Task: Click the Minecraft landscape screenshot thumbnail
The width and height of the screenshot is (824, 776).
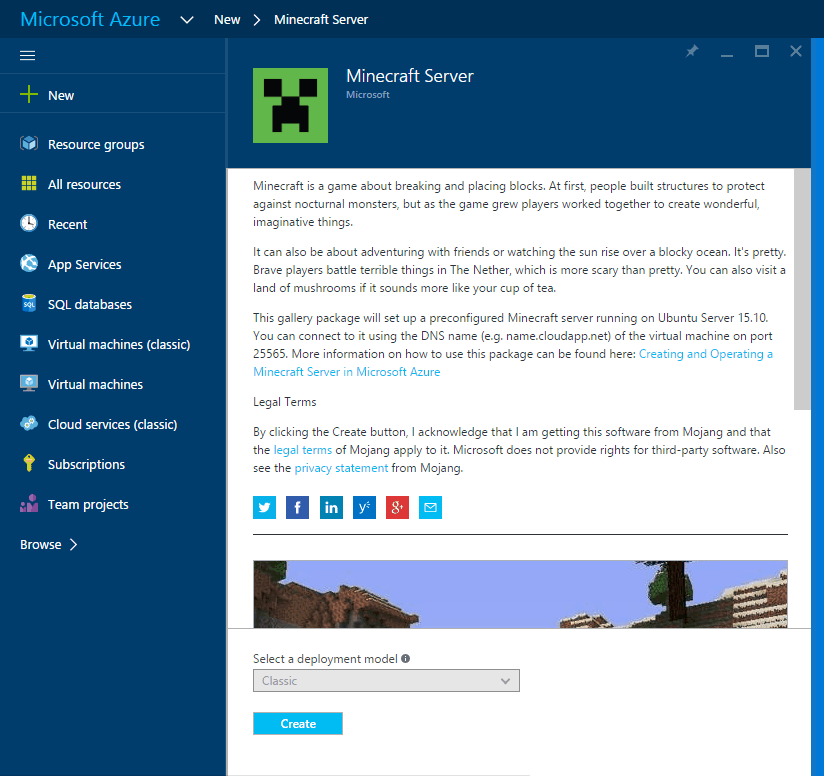Action: [520, 594]
